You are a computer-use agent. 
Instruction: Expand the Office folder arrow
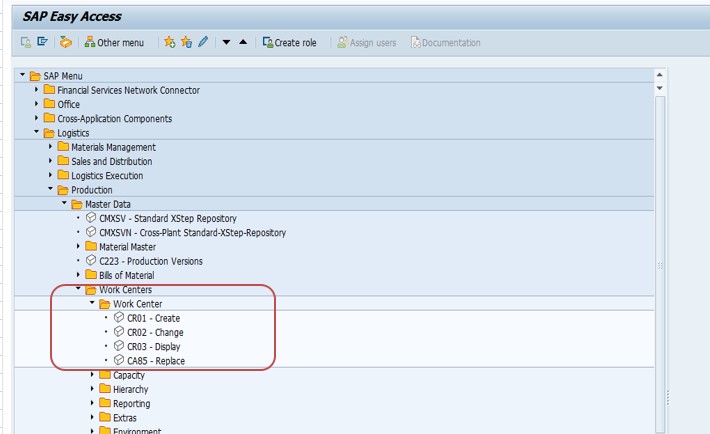click(36, 104)
